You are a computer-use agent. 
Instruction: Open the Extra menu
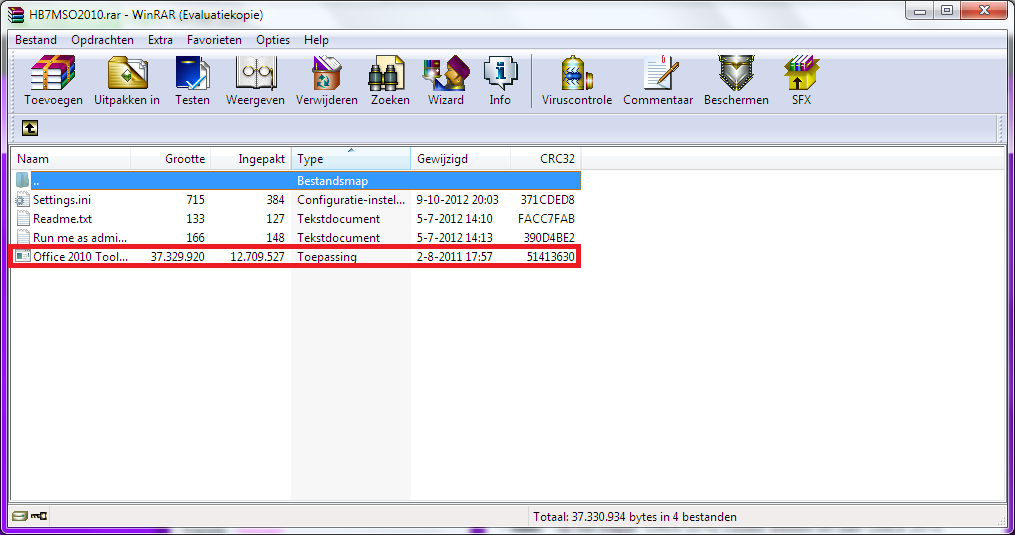(160, 40)
